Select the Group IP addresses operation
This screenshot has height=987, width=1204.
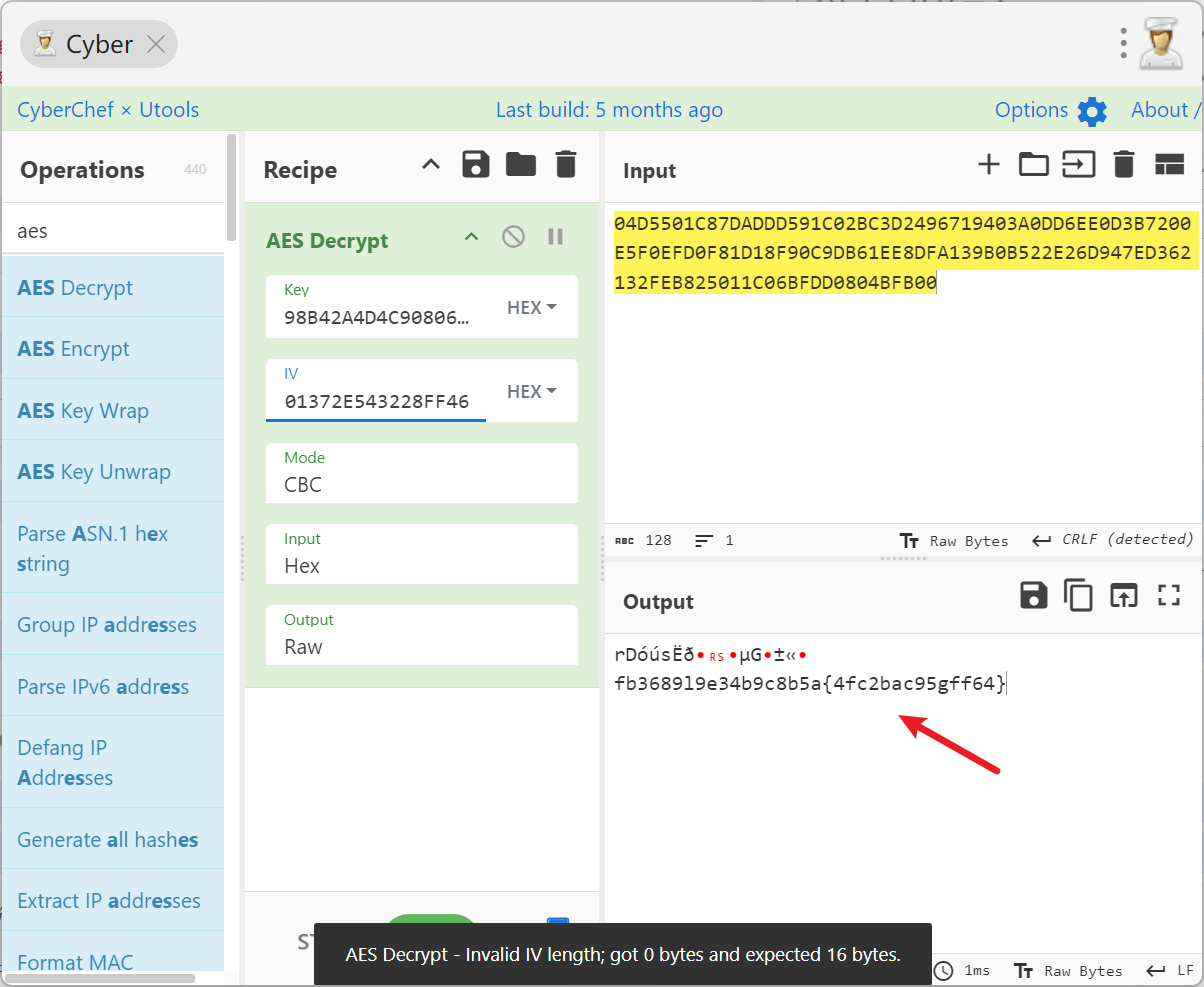[113, 625]
